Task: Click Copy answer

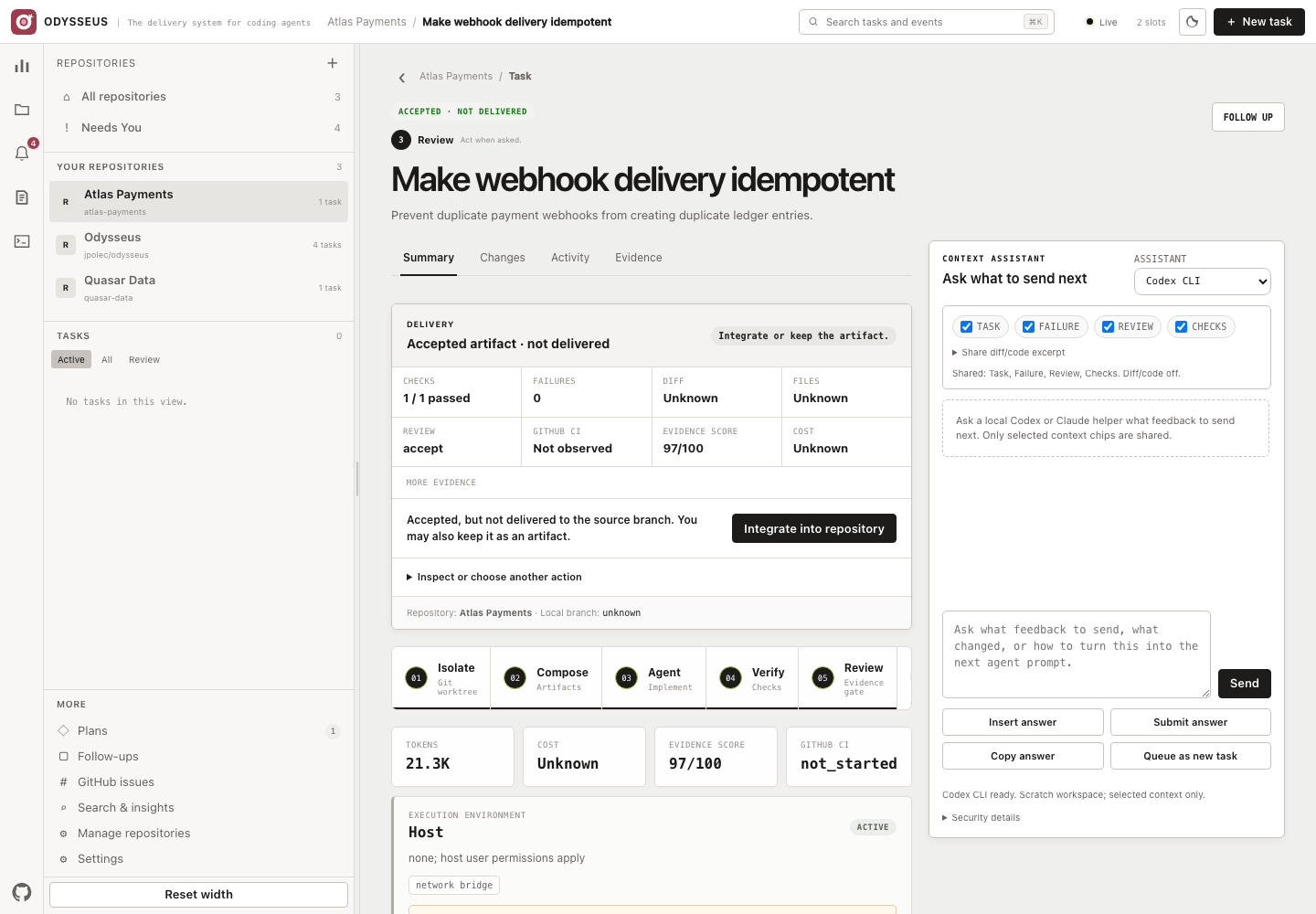Action: click(1023, 756)
